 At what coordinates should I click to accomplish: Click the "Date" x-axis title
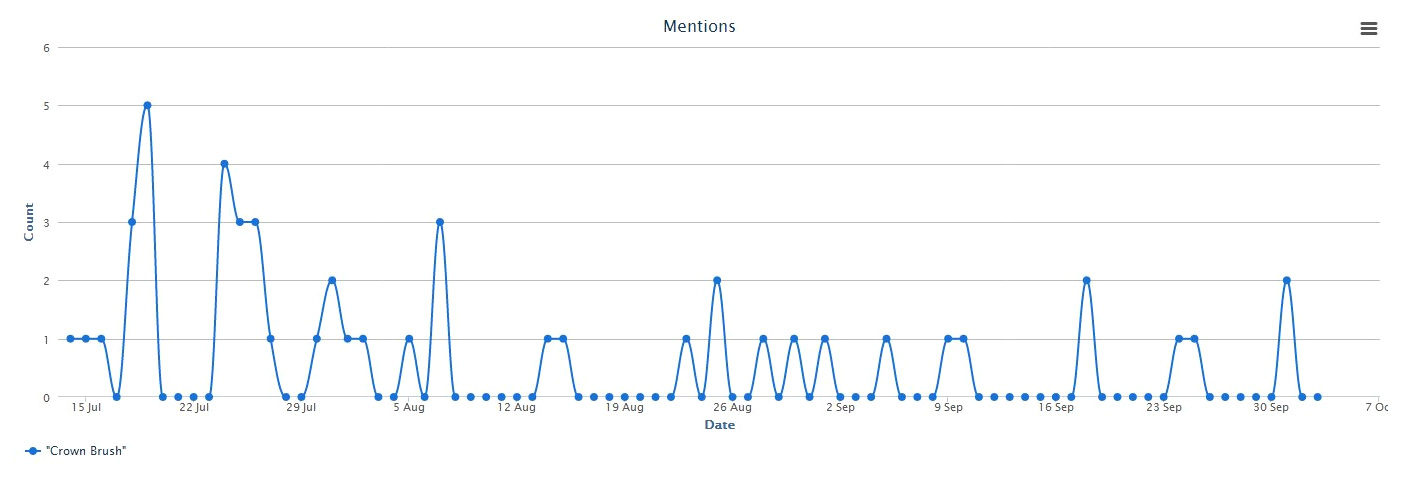(x=719, y=425)
